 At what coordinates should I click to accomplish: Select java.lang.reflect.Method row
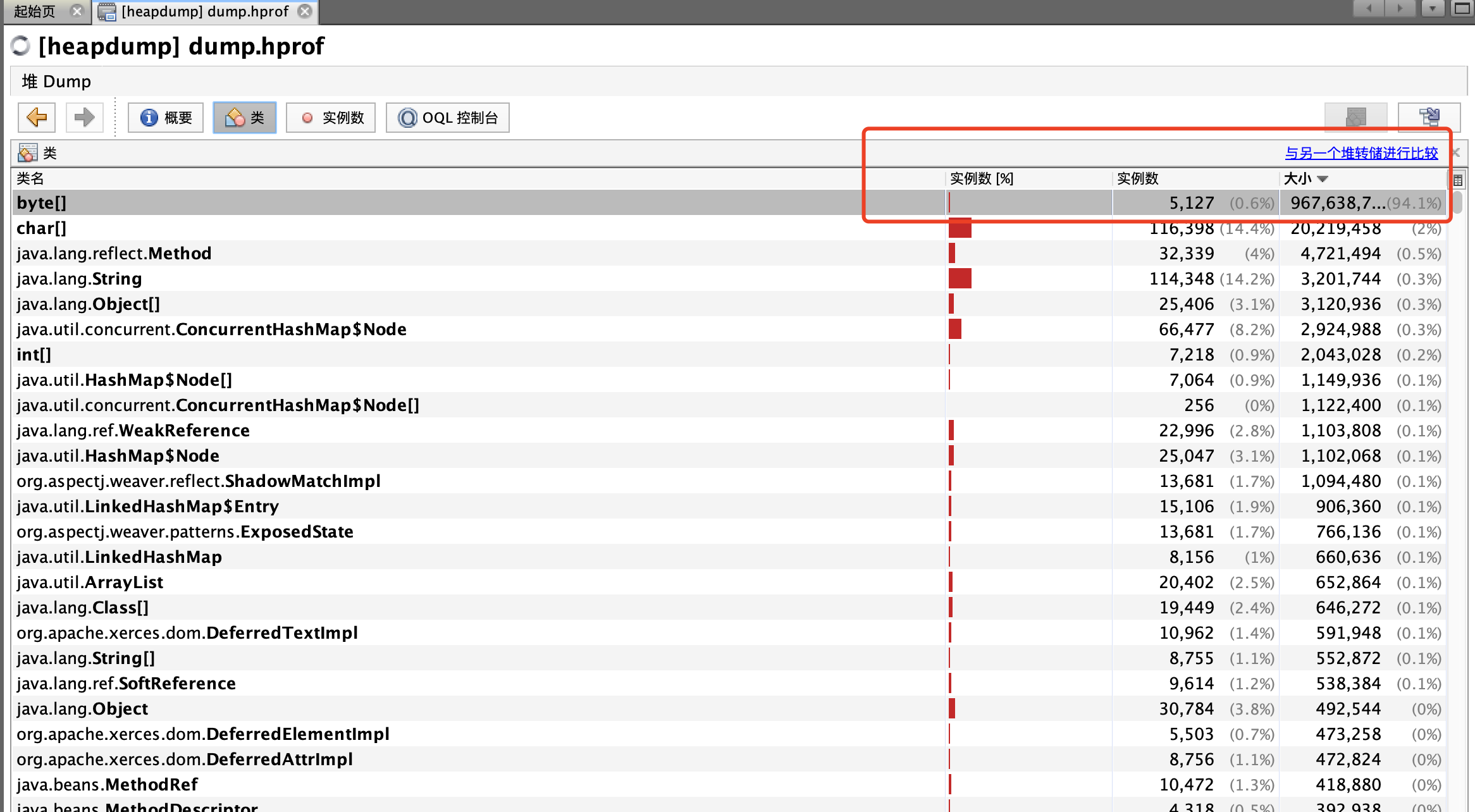click(x=729, y=253)
